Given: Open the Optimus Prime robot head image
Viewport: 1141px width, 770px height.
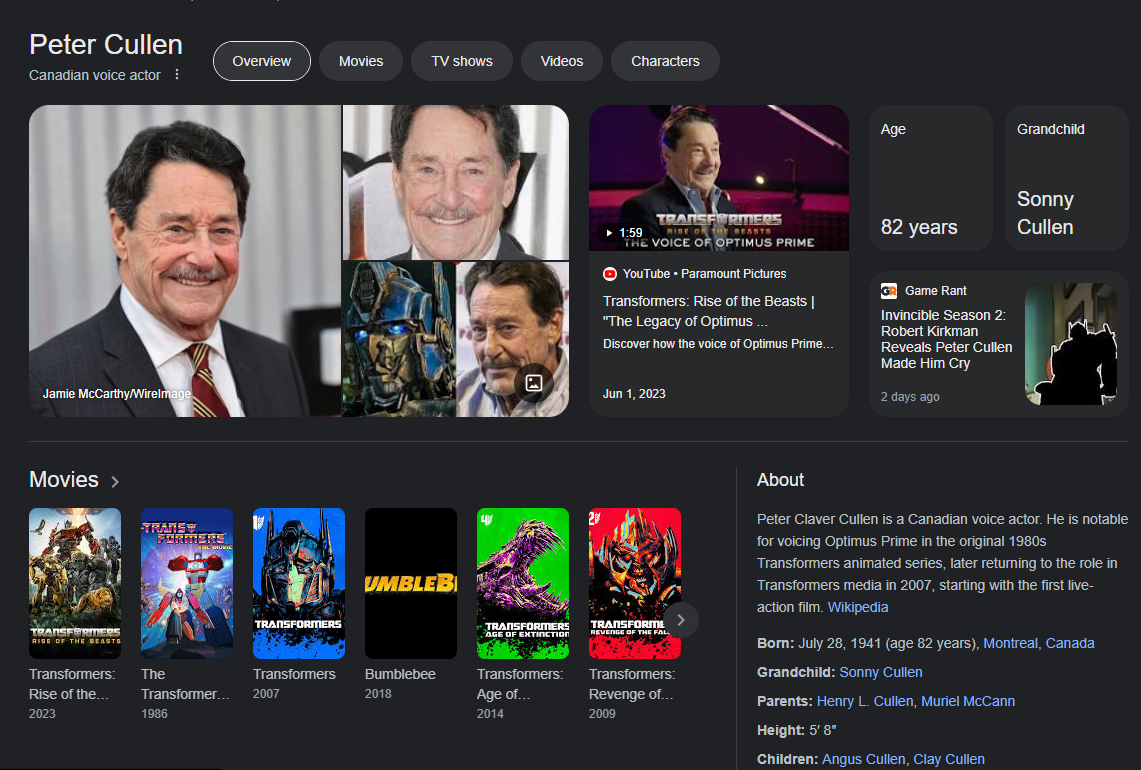Looking at the screenshot, I should click(x=399, y=339).
